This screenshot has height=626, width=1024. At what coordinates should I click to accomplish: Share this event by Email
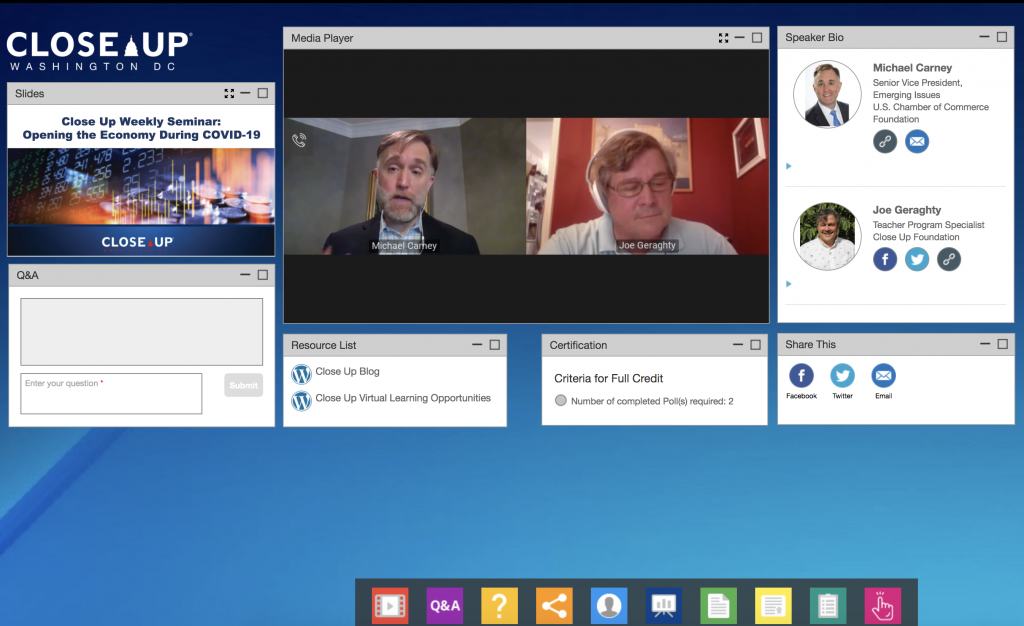click(x=884, y=375)
